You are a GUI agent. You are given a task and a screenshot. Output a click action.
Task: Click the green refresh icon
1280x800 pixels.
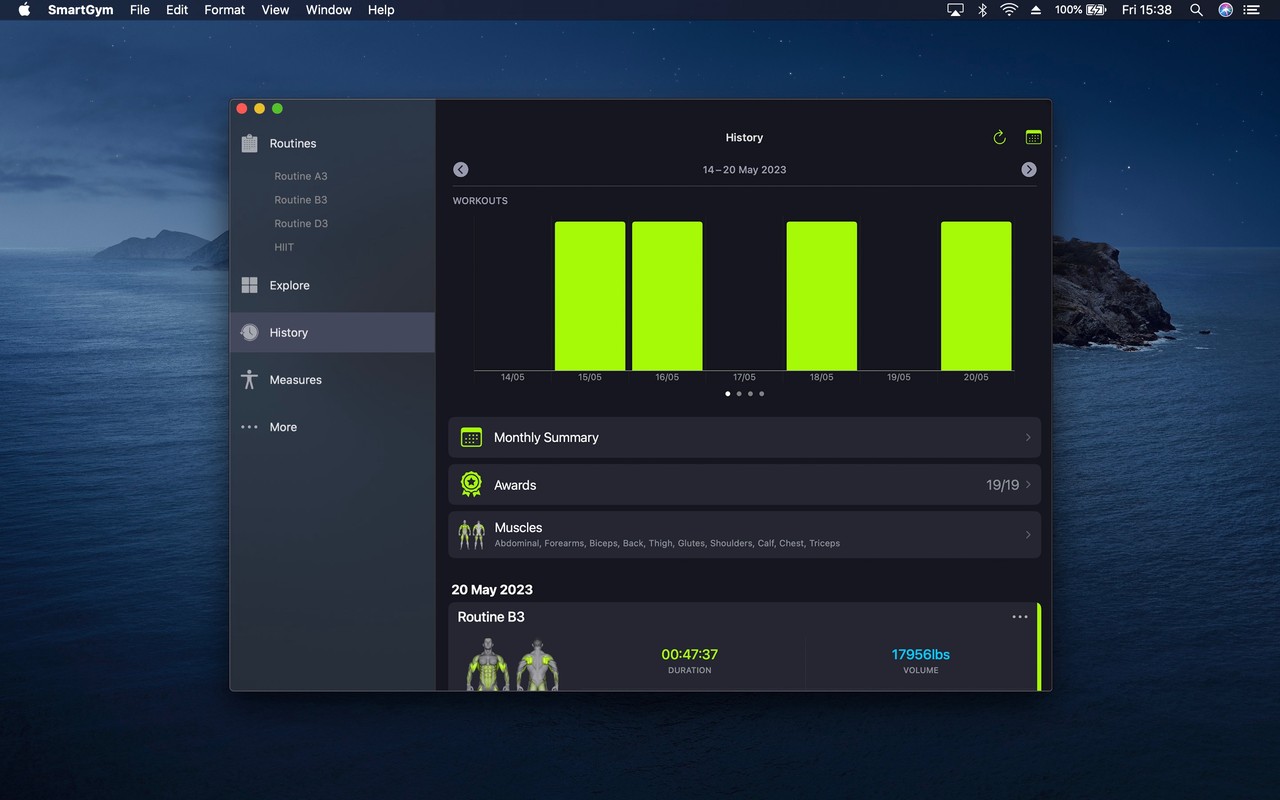point(999,137)
